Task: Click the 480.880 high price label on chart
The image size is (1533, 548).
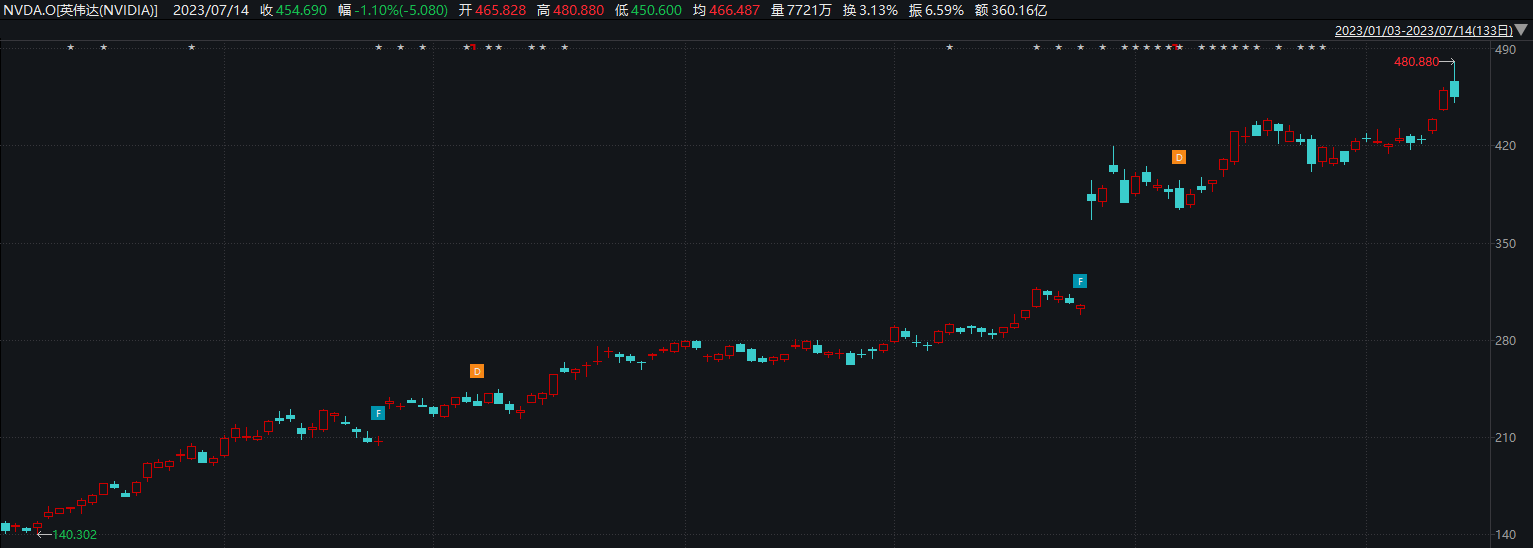Action: [x=1416, y=62]
